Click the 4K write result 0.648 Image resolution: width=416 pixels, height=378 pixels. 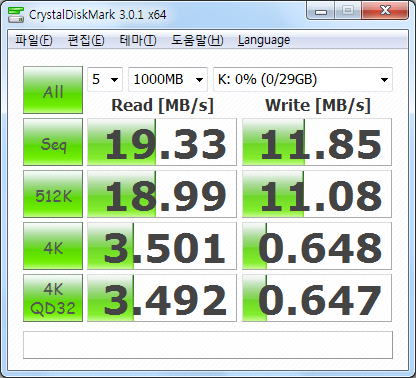(317, 246)
